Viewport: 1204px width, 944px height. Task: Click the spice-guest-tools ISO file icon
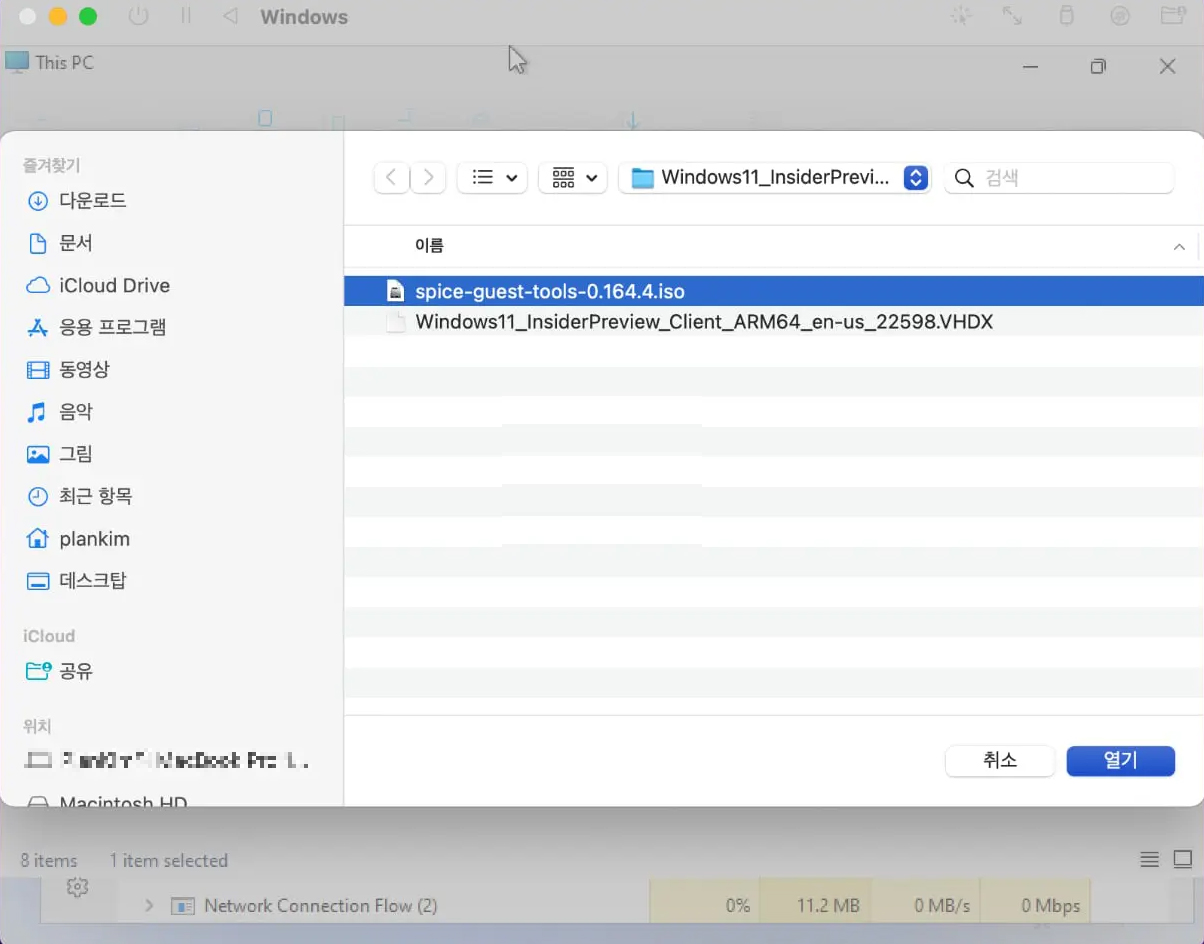tap(396, 291)
